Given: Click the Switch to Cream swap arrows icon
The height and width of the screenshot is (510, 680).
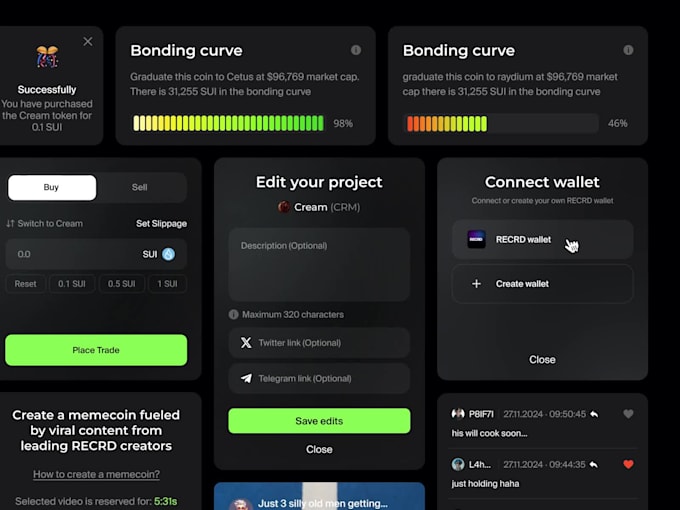Looking at the screenshot, I should pos(10,223).
